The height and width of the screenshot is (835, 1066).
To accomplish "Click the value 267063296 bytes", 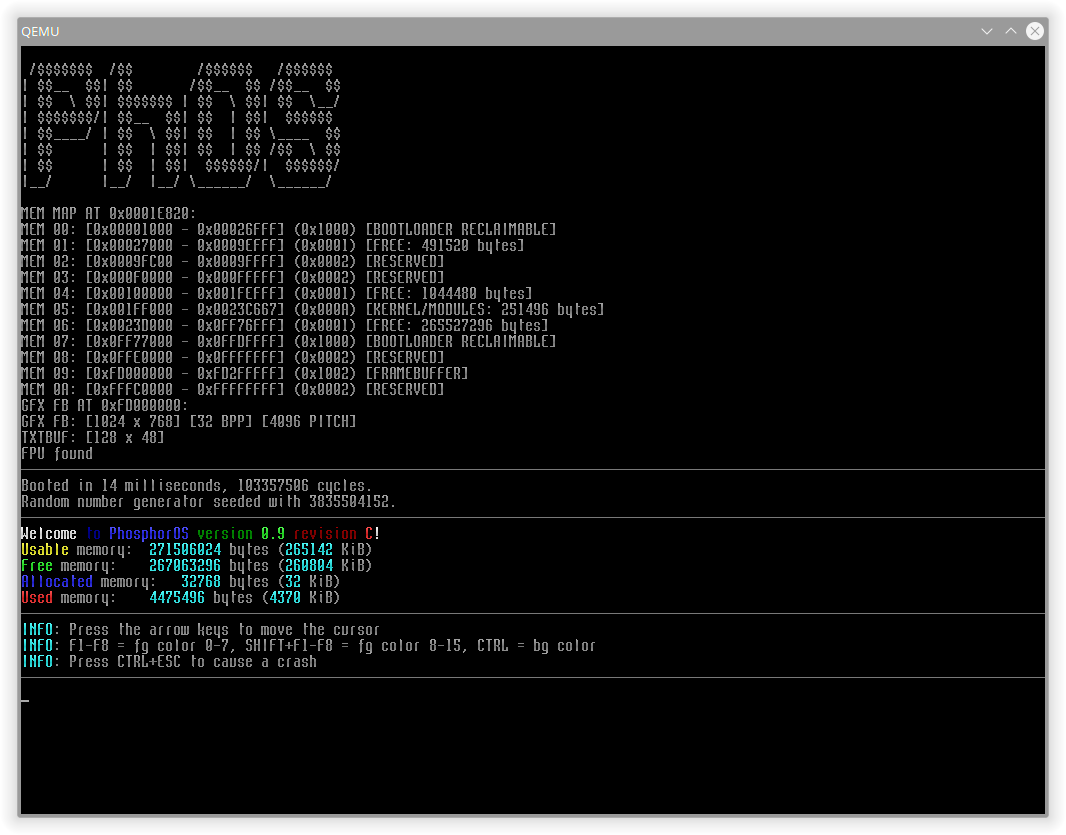I will 185,566.
